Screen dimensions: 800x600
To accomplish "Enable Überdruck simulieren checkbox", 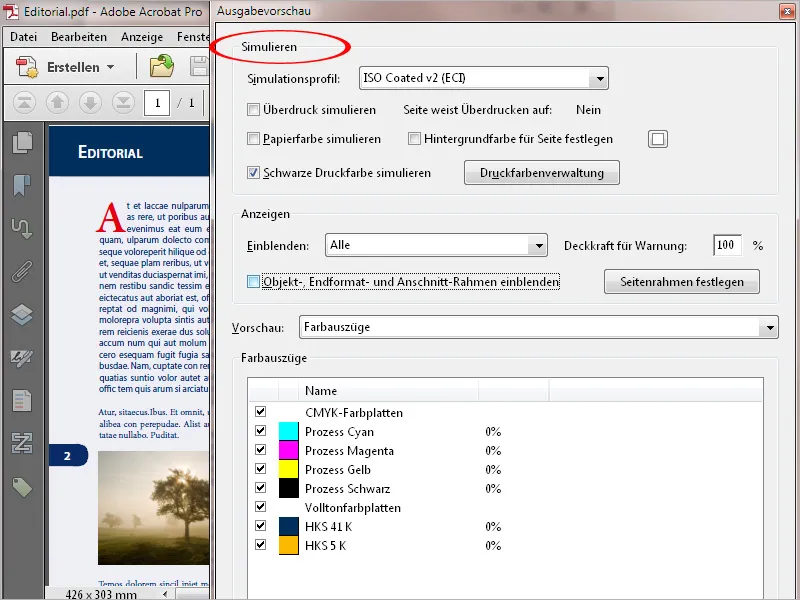I will pyautogui.click(x=253, y=110).
